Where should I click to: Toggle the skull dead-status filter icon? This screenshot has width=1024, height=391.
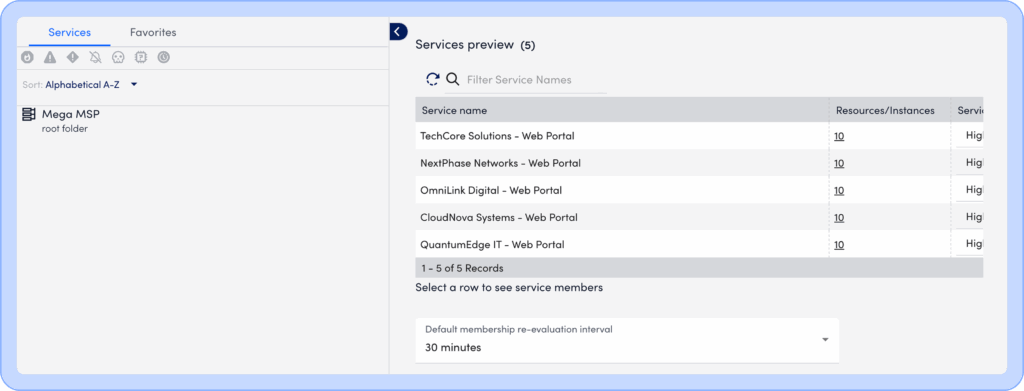click(x=118, y=57)
